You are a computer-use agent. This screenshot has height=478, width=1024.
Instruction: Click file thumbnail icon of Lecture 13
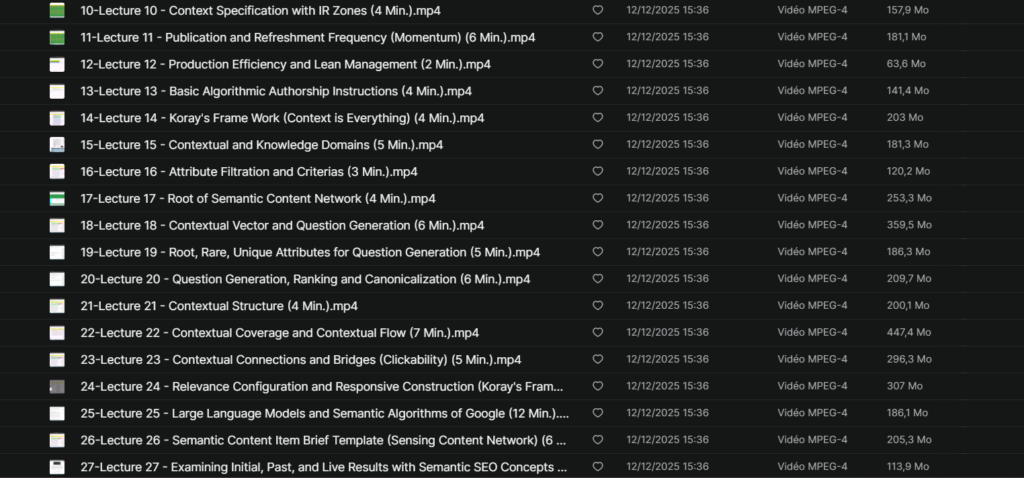(57, 91)
